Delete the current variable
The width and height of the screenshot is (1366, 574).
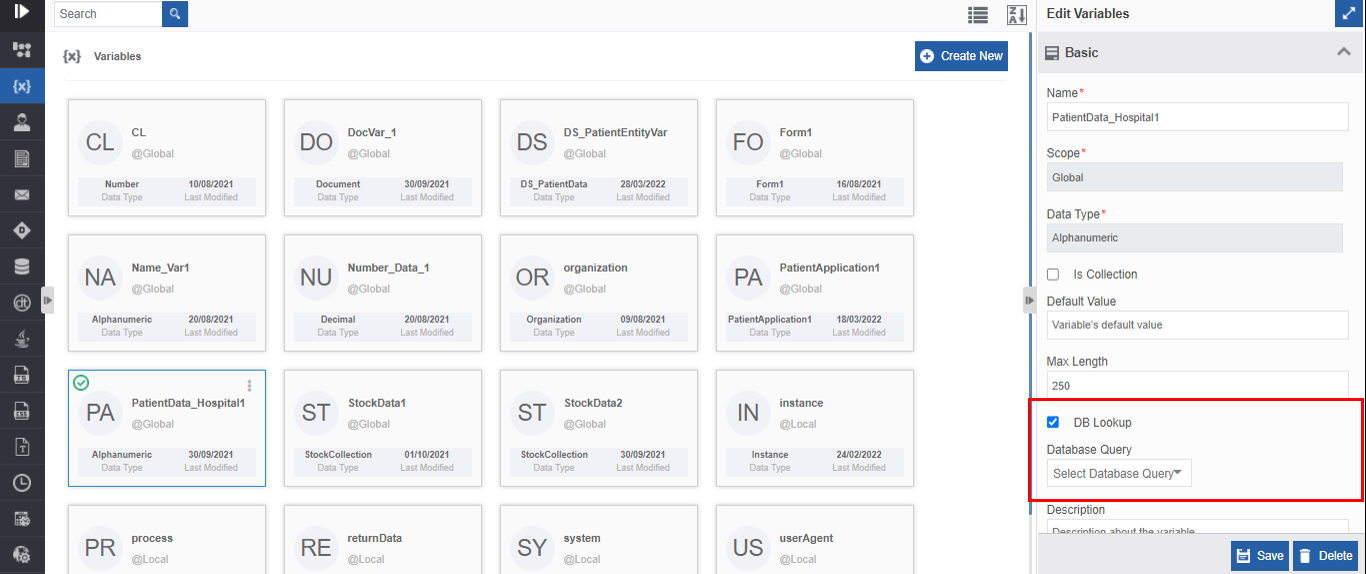(x=1325, y=556)
